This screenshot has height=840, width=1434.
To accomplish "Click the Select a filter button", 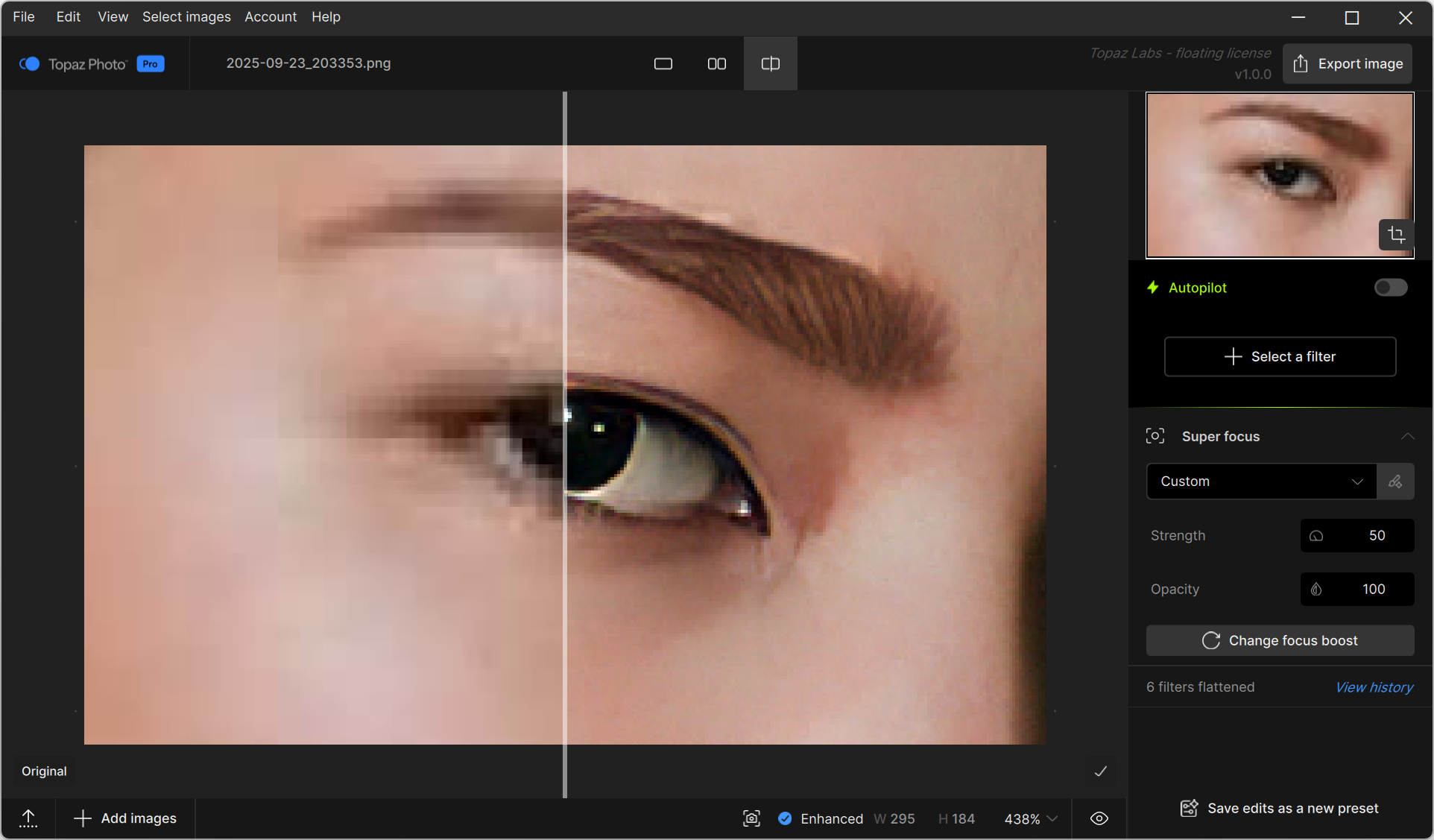I will [1280, 357].
